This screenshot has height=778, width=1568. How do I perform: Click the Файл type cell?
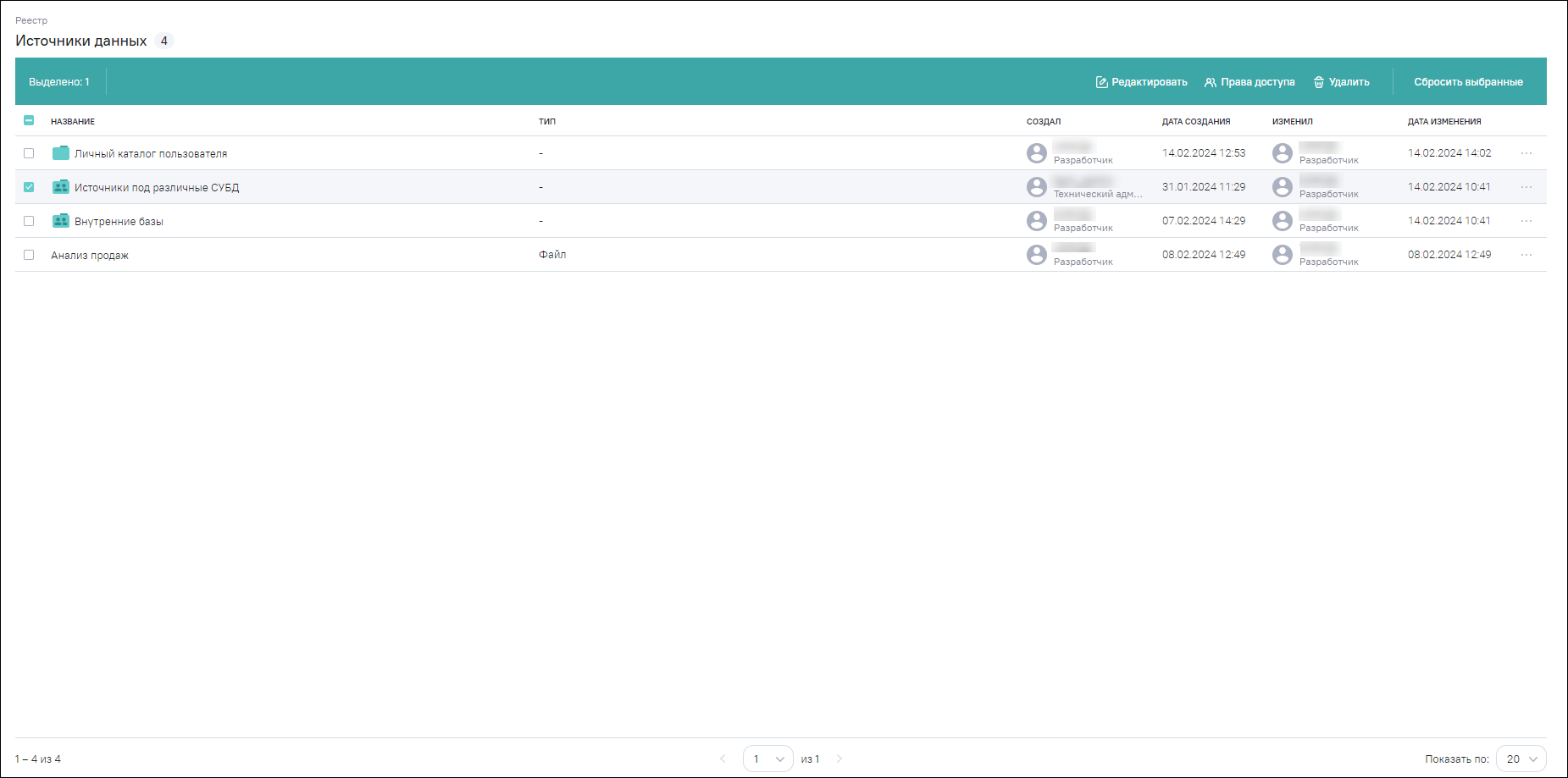552,255
